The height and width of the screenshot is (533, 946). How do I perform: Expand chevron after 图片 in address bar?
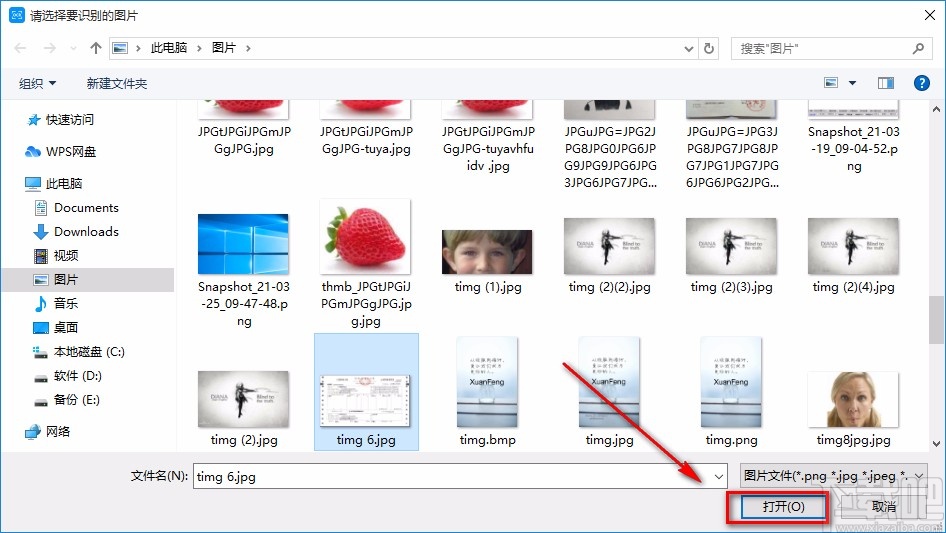[248, 48]
